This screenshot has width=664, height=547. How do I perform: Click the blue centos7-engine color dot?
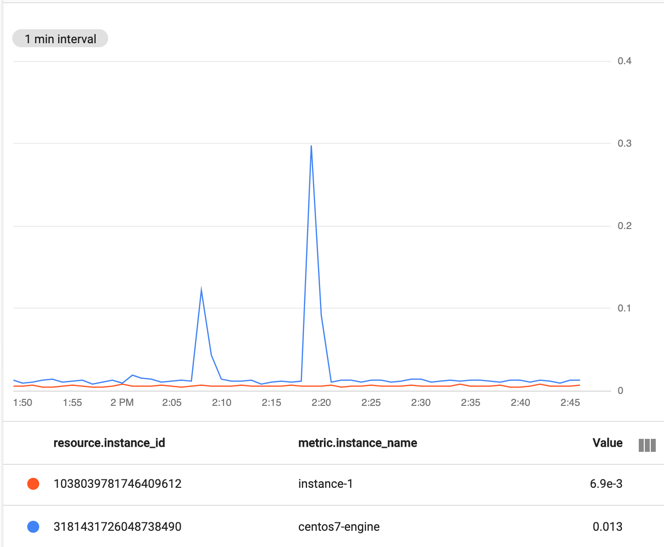(x=33, y=526)
